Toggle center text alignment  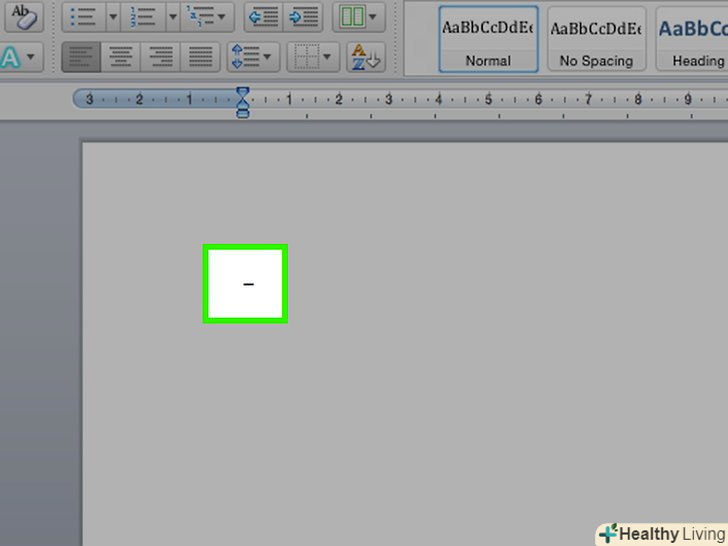coord(121,57)
